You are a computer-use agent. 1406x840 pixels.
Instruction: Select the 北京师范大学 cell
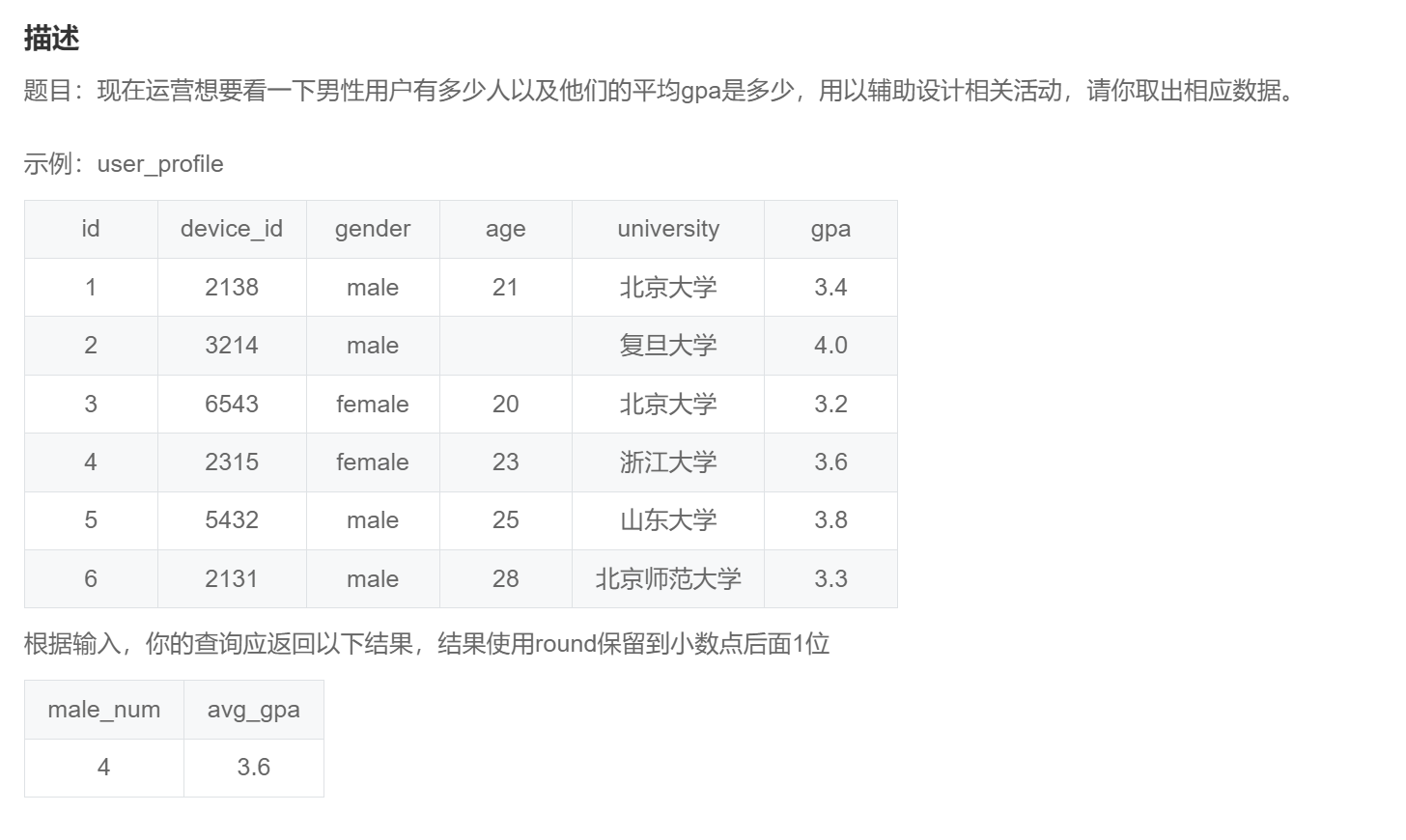pos(667,578)
